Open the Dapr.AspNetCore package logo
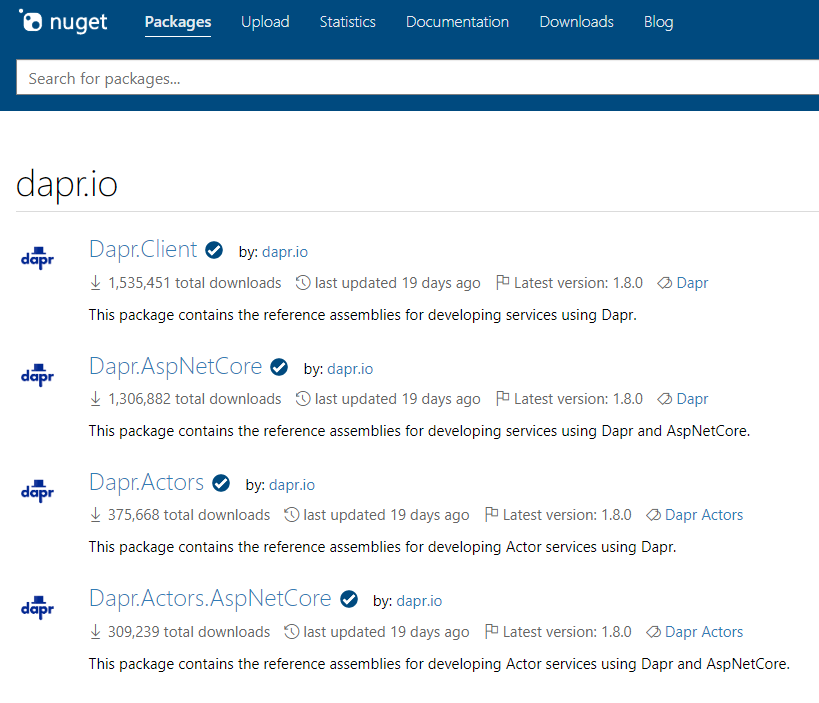This screenshot has height=703, width=819. tap(38, 375)
